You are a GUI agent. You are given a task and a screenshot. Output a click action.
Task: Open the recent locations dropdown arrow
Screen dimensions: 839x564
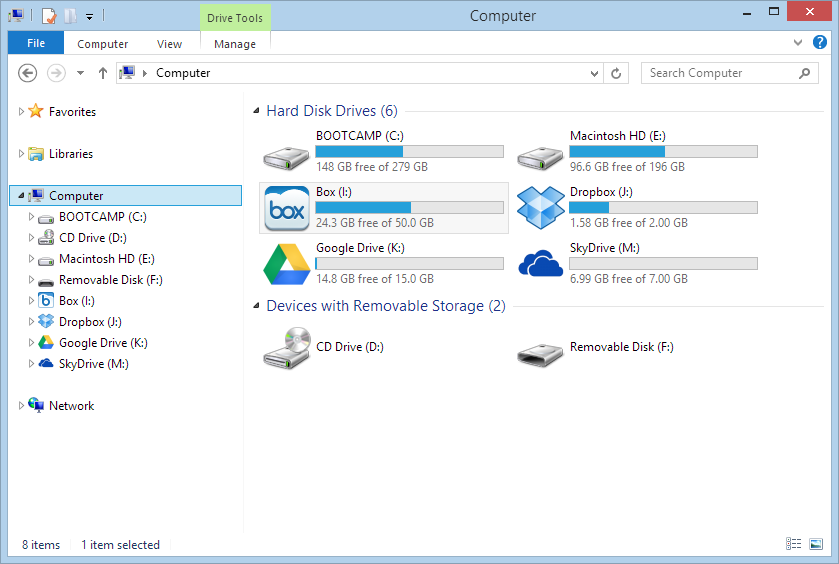80,73
